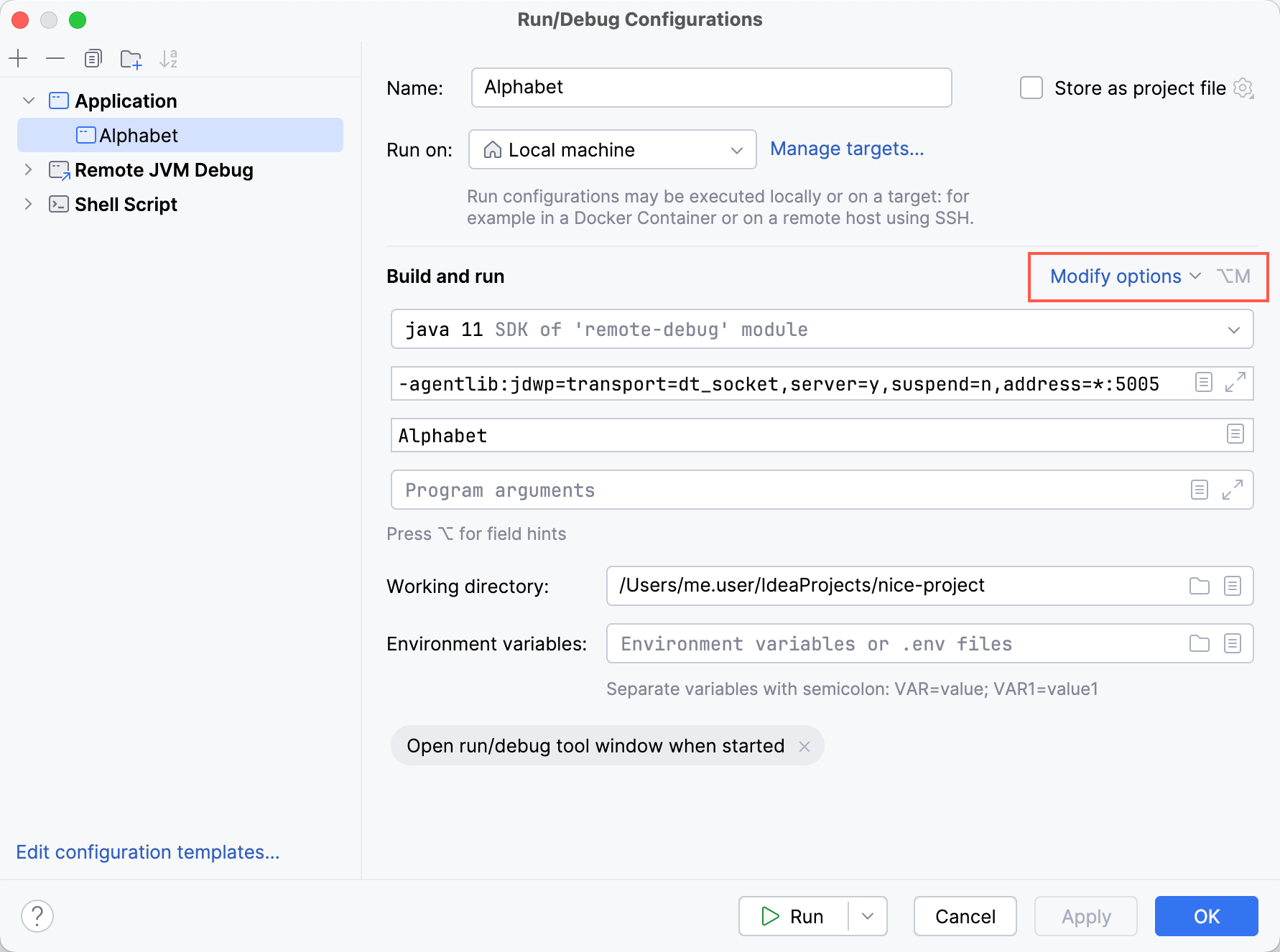This screenshot has width=1280, height=952.
Task: Open the JRE selection dropdown
Action: (x=1234, y=330)
